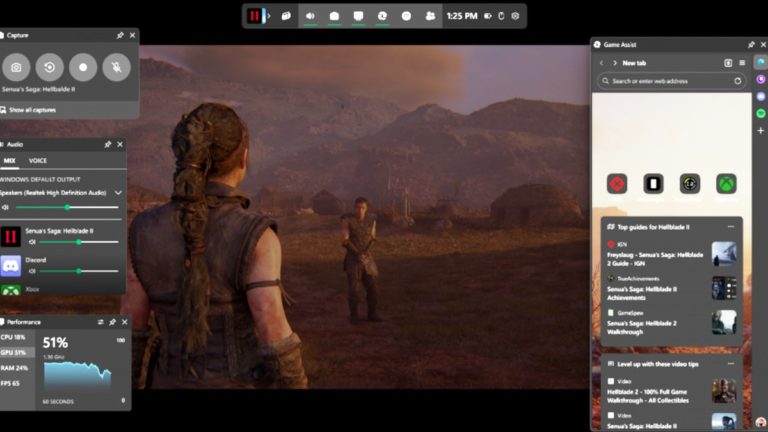
Task: Open the Discord sidebar icon in Game Assist
Action: coord(761,96)
